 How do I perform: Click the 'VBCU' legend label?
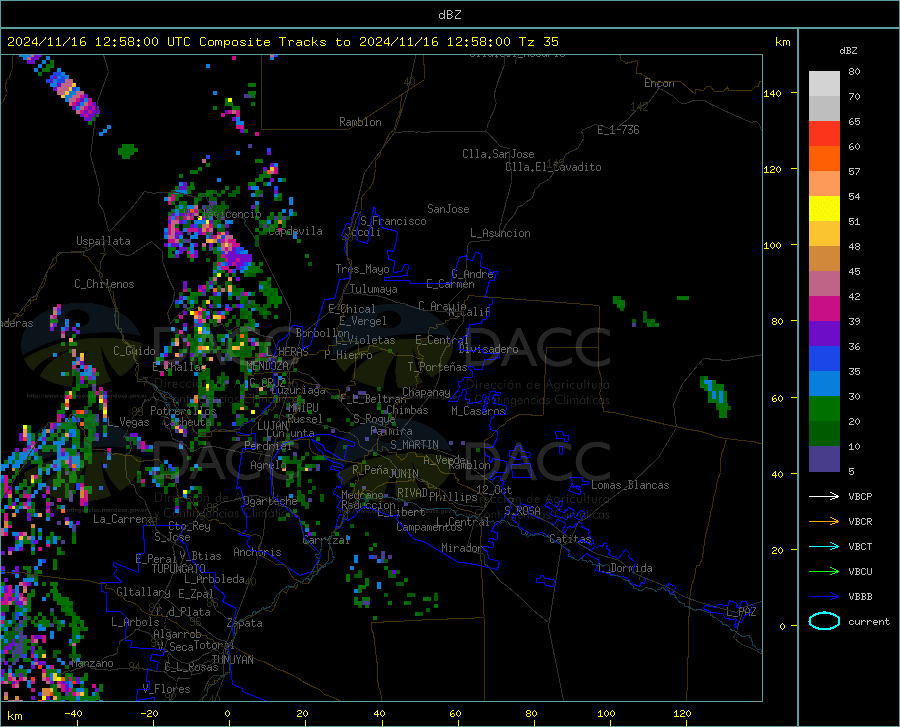[x=860, y=572]
